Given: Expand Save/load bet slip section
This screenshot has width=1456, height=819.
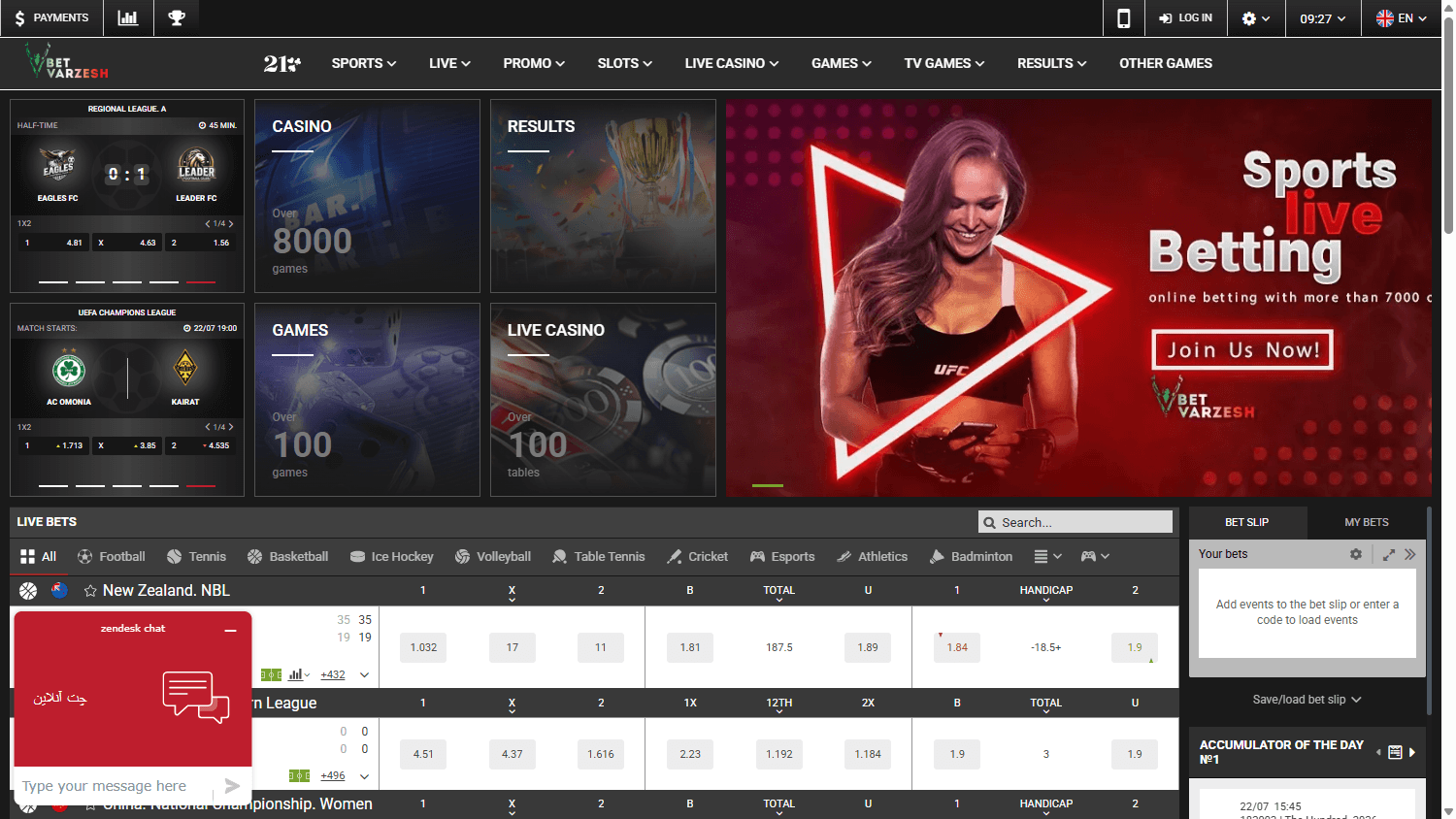Looking at the screenshot, I should pos(1307,700).
